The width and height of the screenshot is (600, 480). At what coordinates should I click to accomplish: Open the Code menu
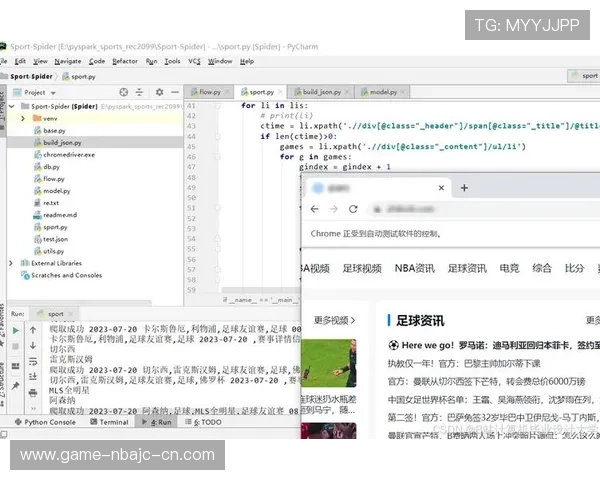click(97, 61)
